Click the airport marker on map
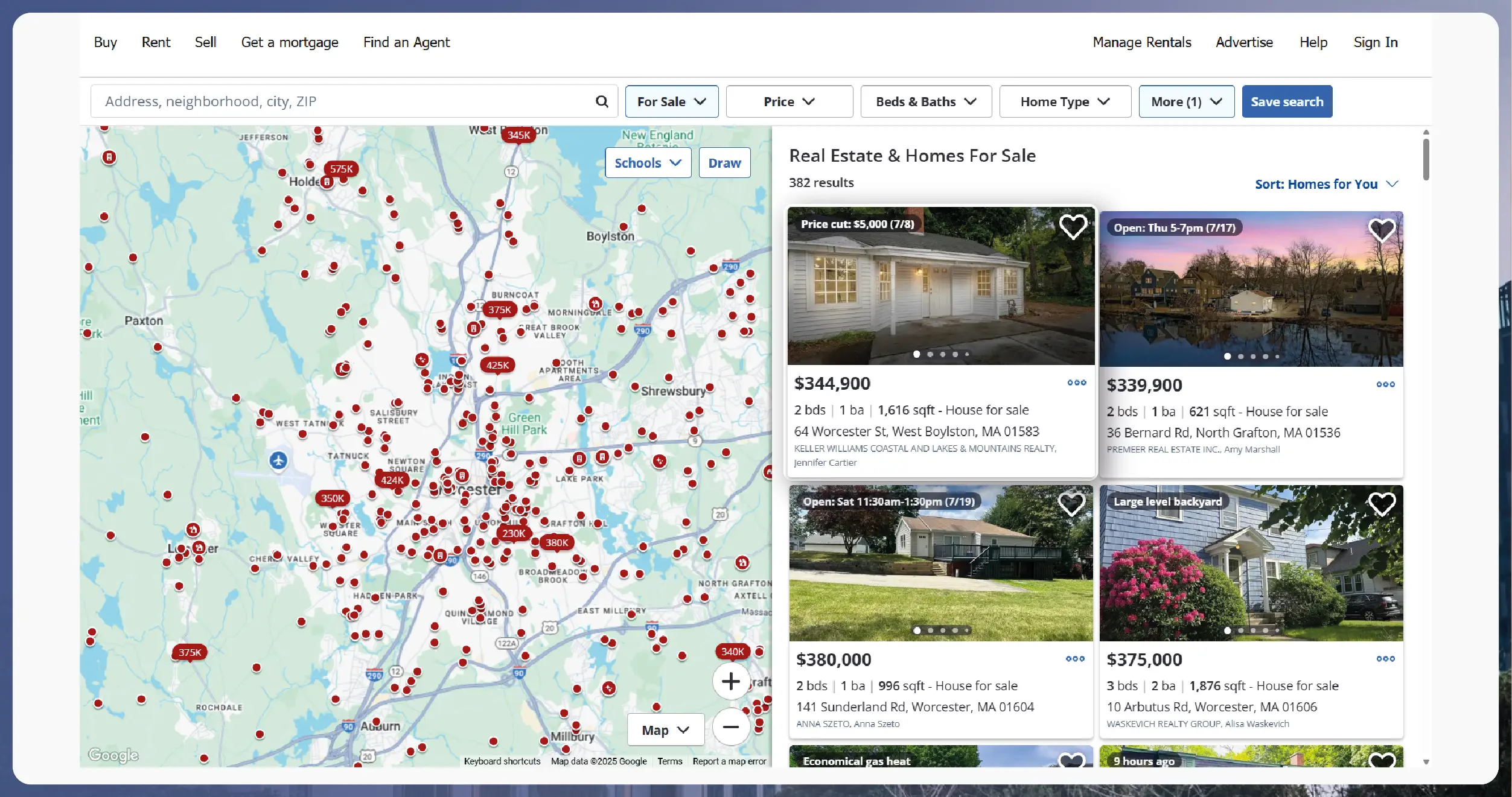The width and height of the screenshot is (1512, 797). click(278, 460)
